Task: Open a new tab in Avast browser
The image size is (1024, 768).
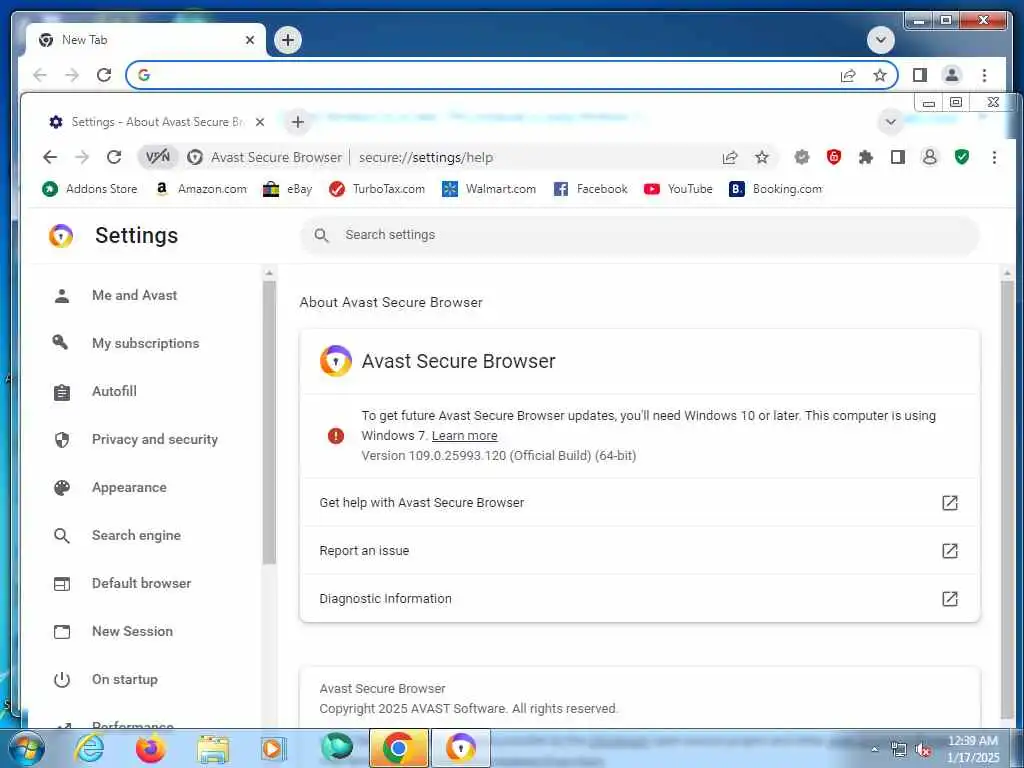Action: click(x=298, y=121)
